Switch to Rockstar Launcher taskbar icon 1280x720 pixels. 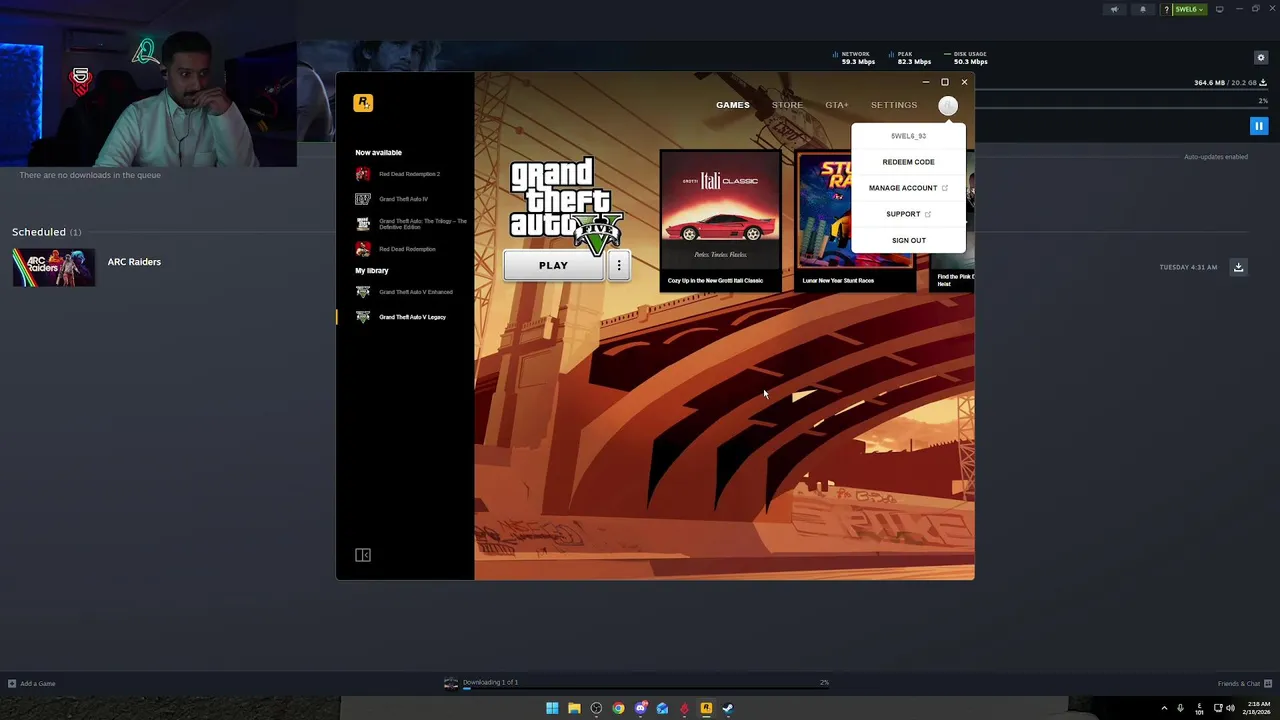point(706,709)
